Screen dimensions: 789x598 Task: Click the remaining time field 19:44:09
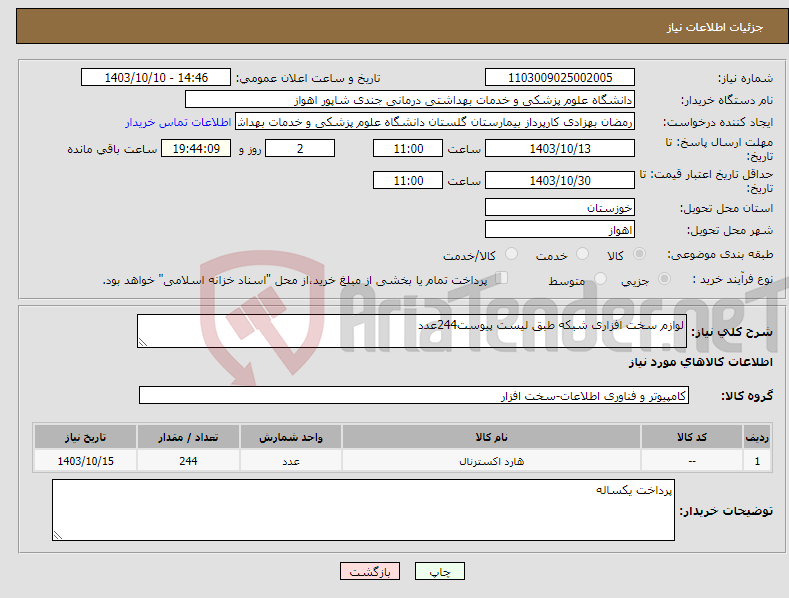(196, 148)
